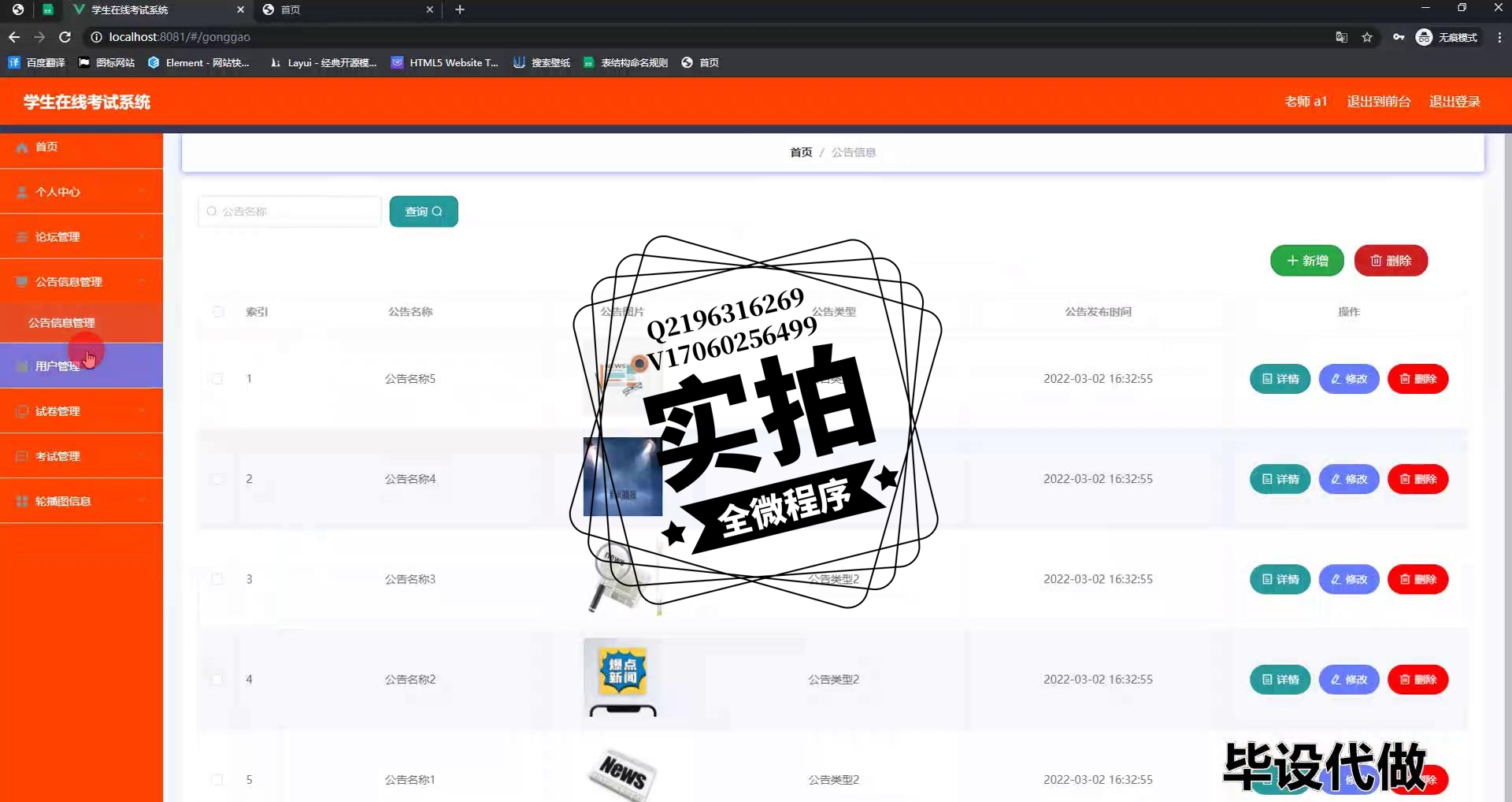The image size is (1512, 802).
Task: Click 修改 for 公告名称4
Action: (x=1349, y=479)
